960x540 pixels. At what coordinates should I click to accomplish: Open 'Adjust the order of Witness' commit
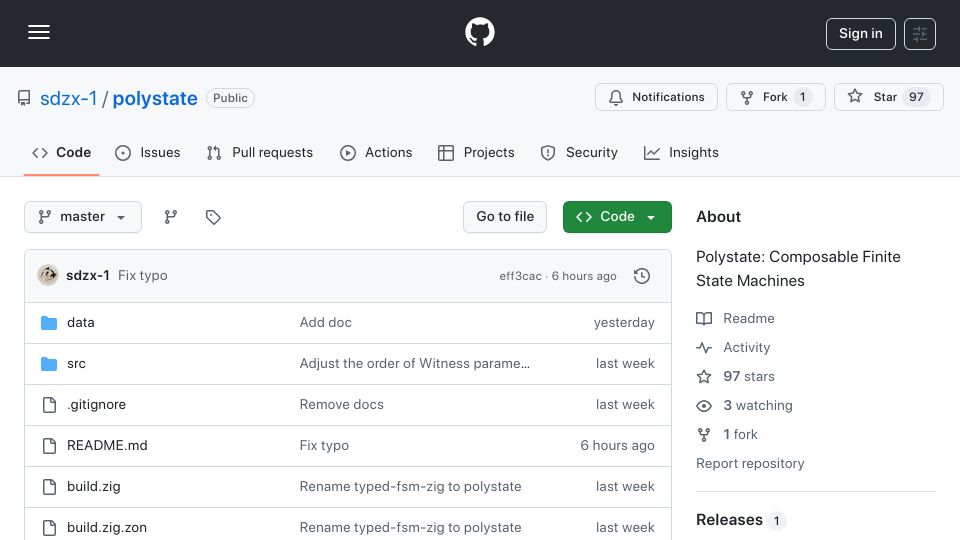pos(414,364)
